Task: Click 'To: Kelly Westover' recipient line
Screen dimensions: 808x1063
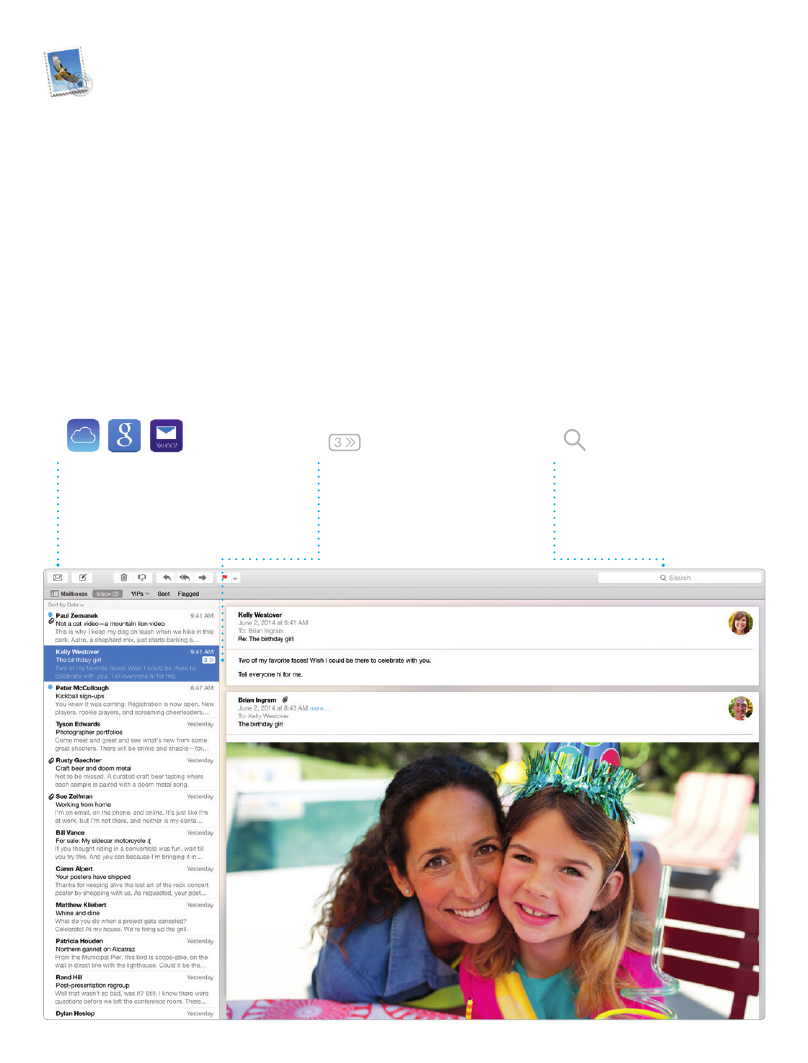Action: click(263, 716)
